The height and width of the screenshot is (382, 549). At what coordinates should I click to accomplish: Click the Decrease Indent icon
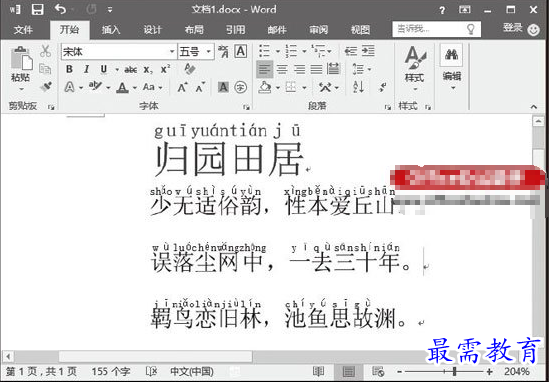point(350,51)
